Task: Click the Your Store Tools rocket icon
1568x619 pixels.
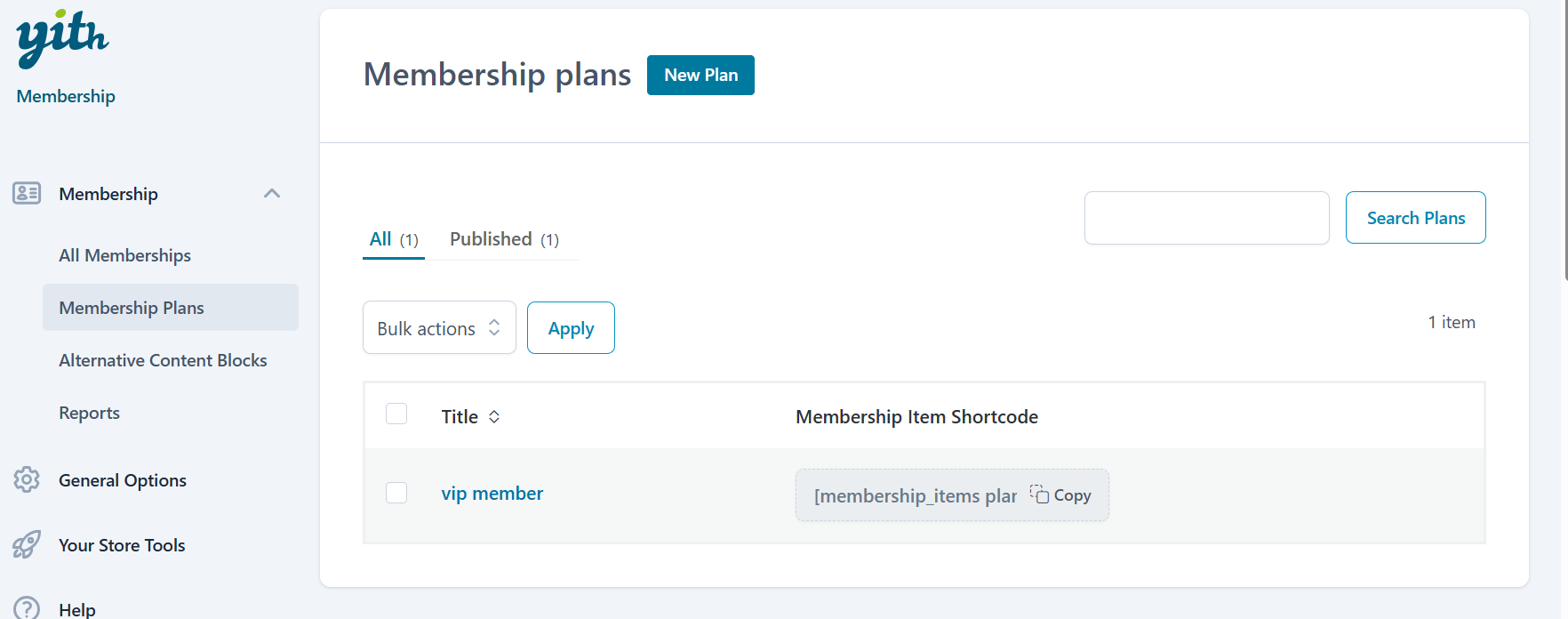Action: pos(27,544)
